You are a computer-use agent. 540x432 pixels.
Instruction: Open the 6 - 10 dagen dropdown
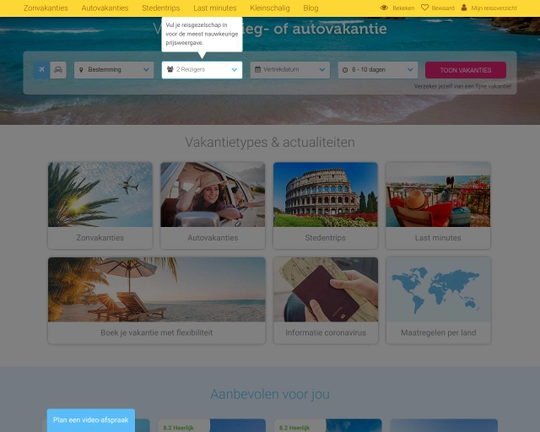click(378, 70)
